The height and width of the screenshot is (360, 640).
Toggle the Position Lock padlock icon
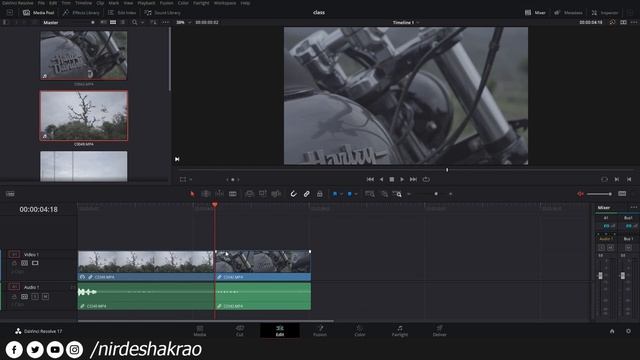320,194
